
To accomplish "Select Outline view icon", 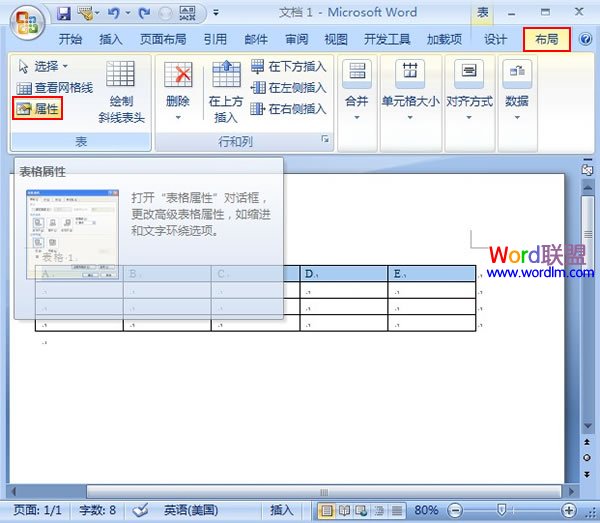I will [x=379, y=510].
